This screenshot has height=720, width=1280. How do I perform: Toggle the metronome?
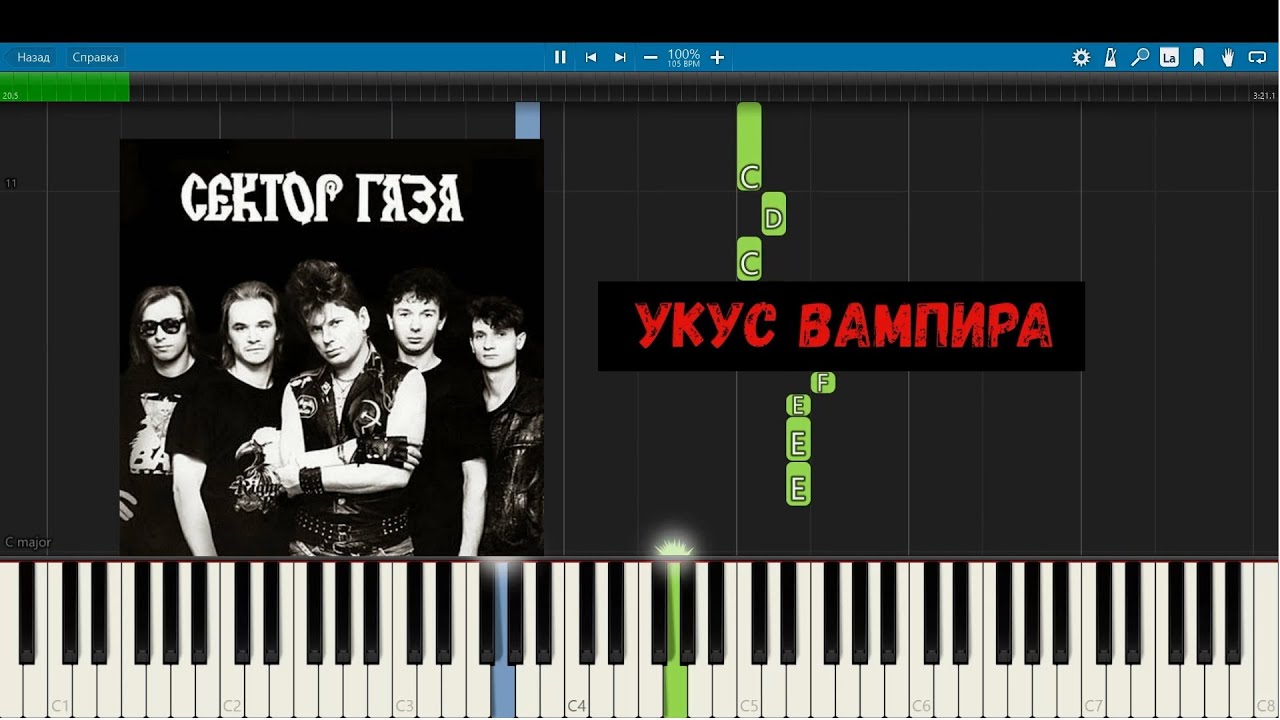pyautogui.click(x=1110, y=57)
